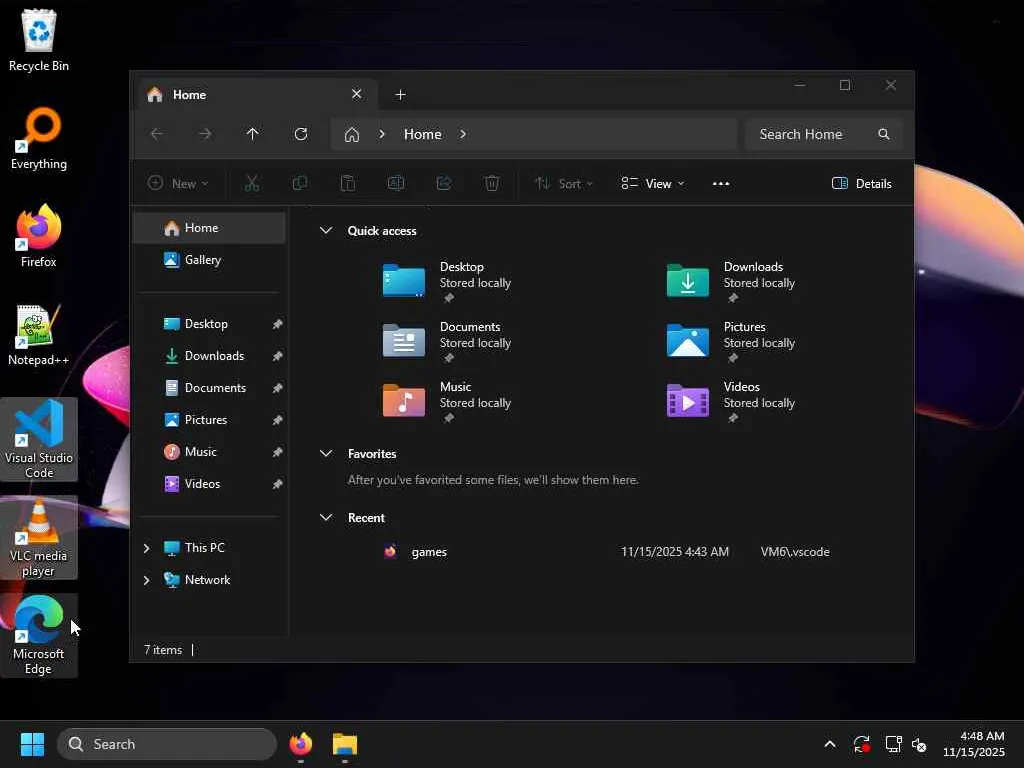This screenshot has width=1024, height=768.
Task: Click the taskbar Search box
Action: click(167, 744)
